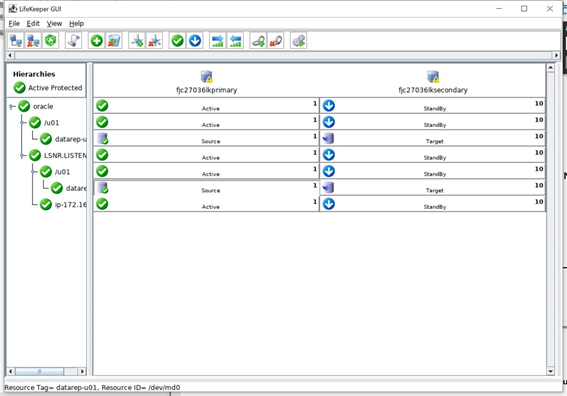Open the View menu

54,24
